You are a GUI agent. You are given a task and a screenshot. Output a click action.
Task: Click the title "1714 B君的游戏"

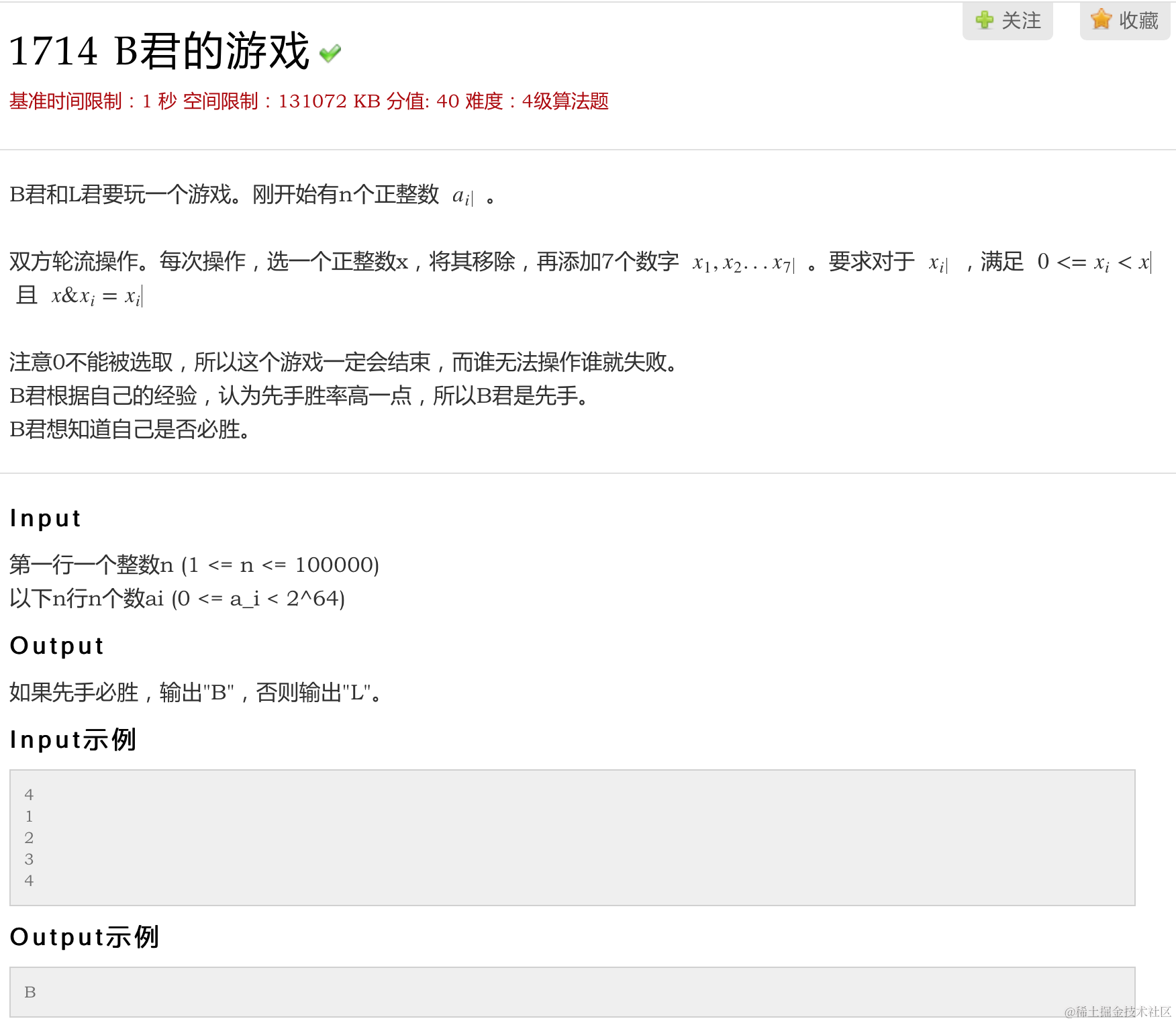pos(159,51)
